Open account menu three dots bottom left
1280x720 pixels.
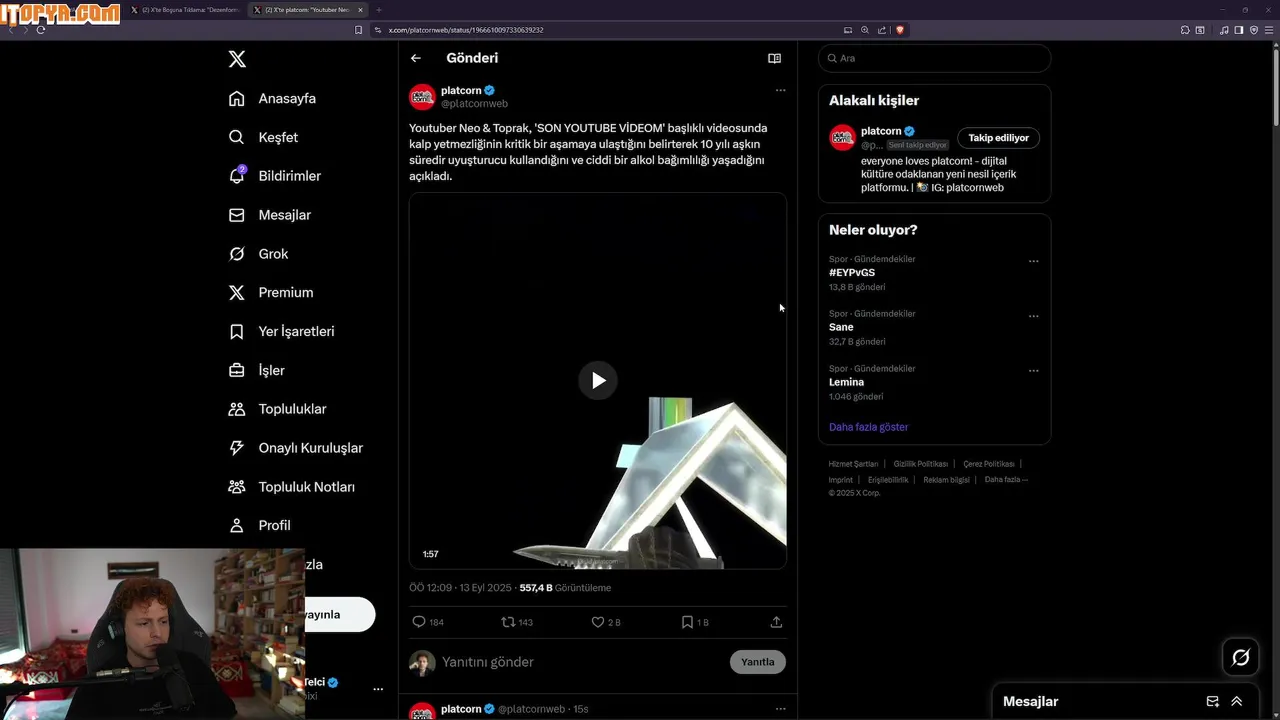tap(378, 689)
